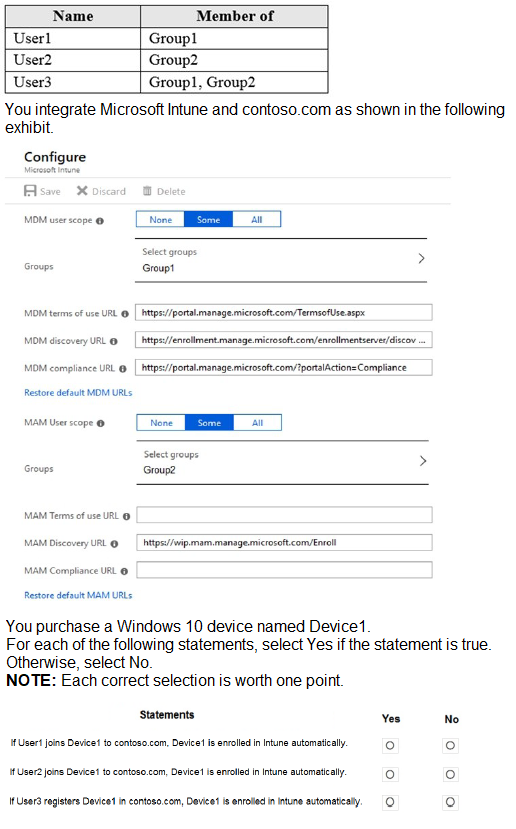Click the Delete trash icon
516x829 pixels.
pos(148,191)
